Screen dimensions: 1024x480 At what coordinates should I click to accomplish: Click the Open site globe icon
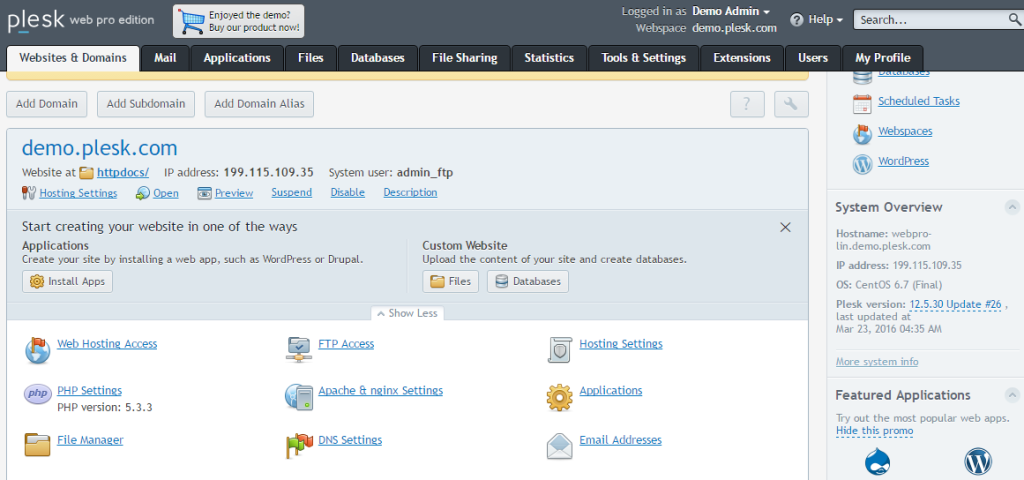tap(142, 193)
